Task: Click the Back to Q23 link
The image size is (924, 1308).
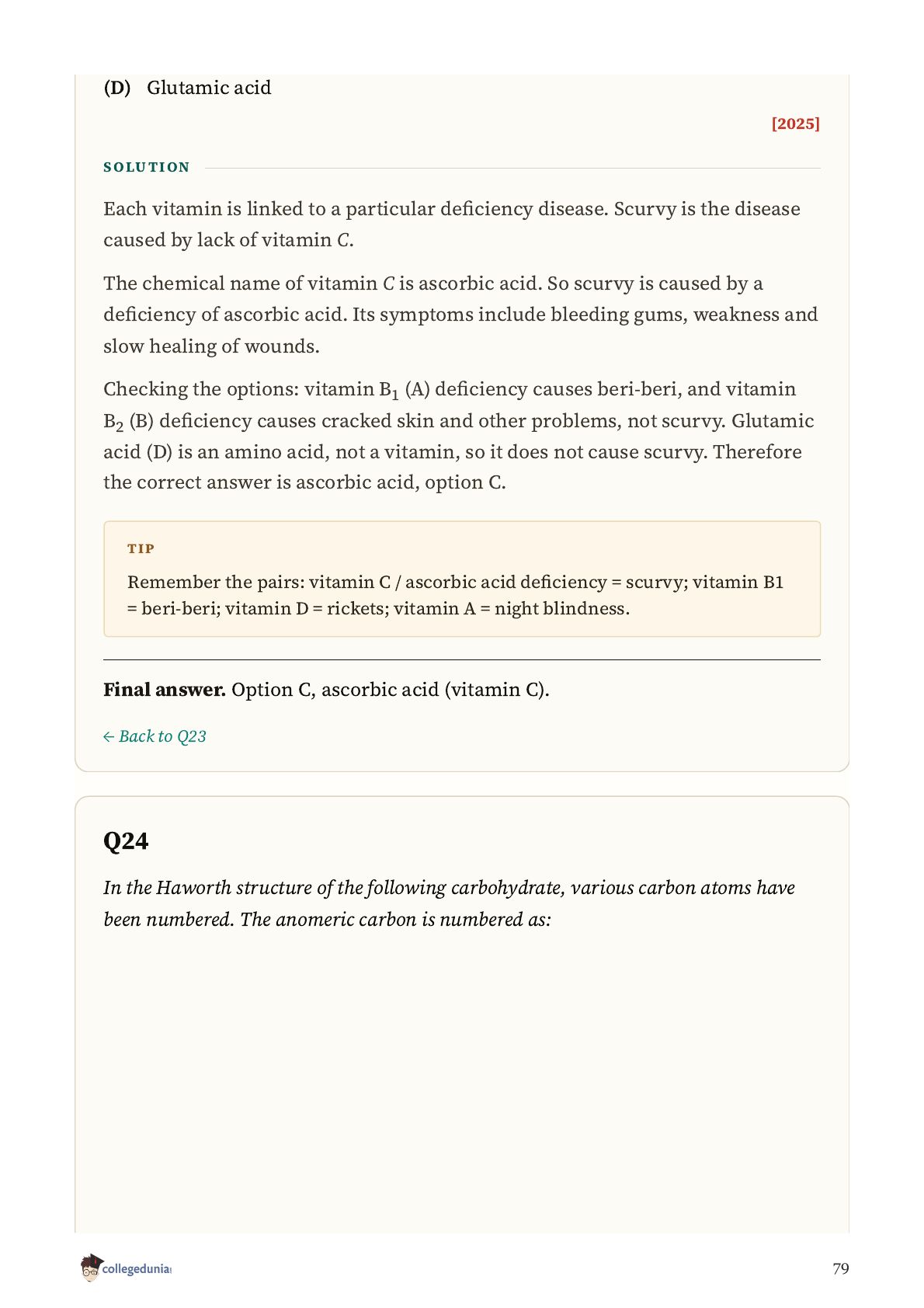Action: pyautogui.click(x=155, y=736)
